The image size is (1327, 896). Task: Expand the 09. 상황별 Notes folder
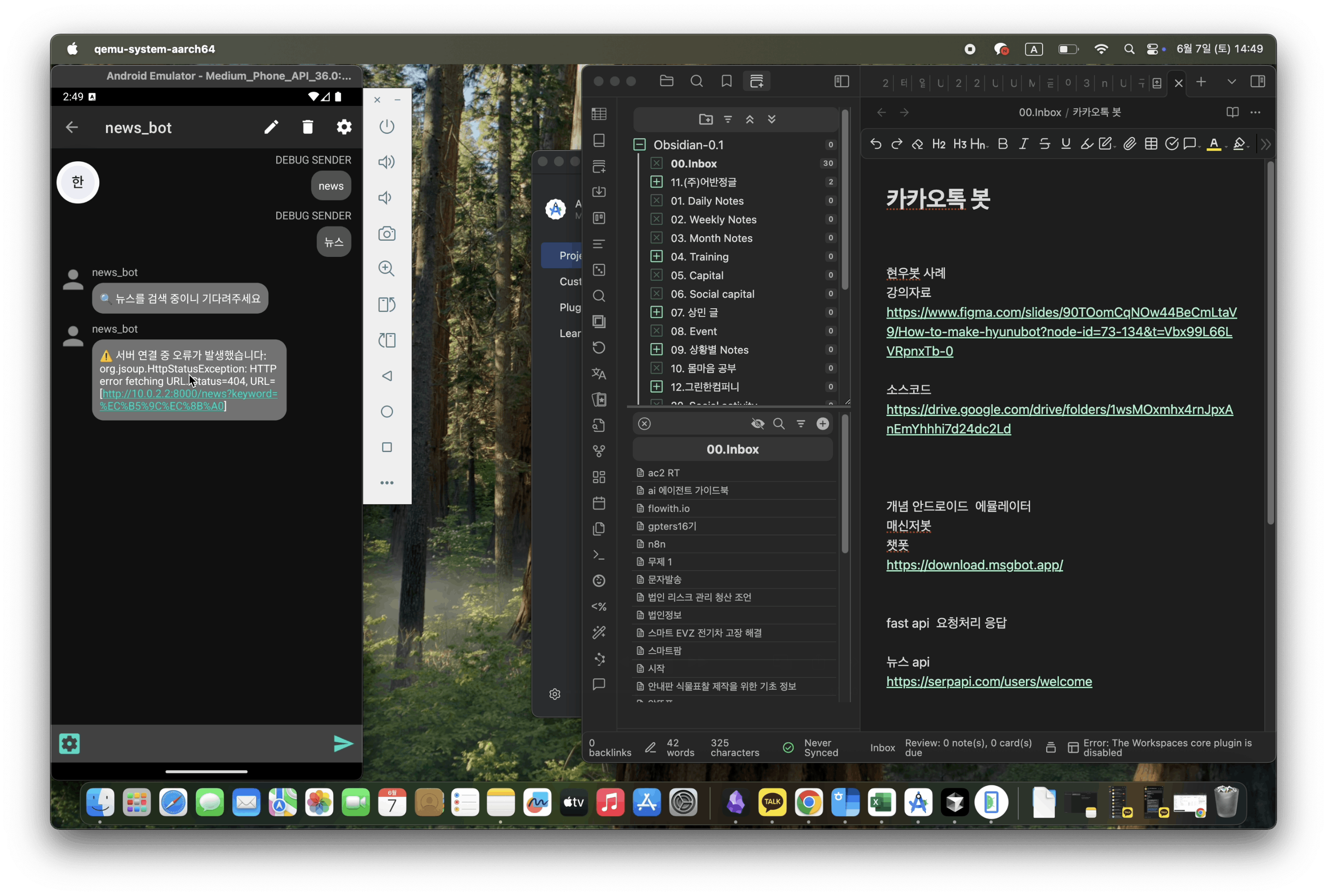click(x=656, y=349)
